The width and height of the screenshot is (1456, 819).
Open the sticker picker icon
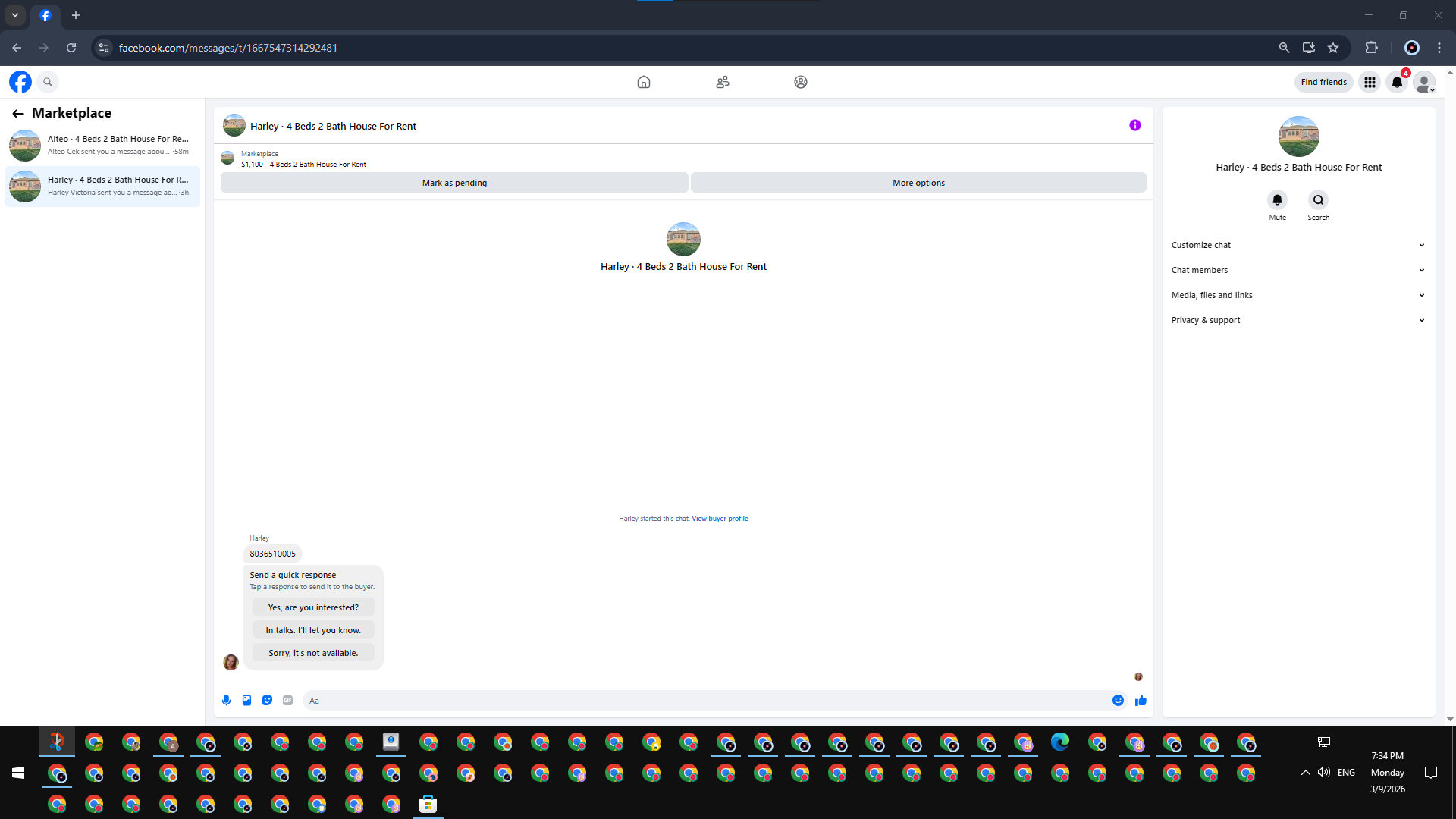pyautogui.click(x=267, y=701)
